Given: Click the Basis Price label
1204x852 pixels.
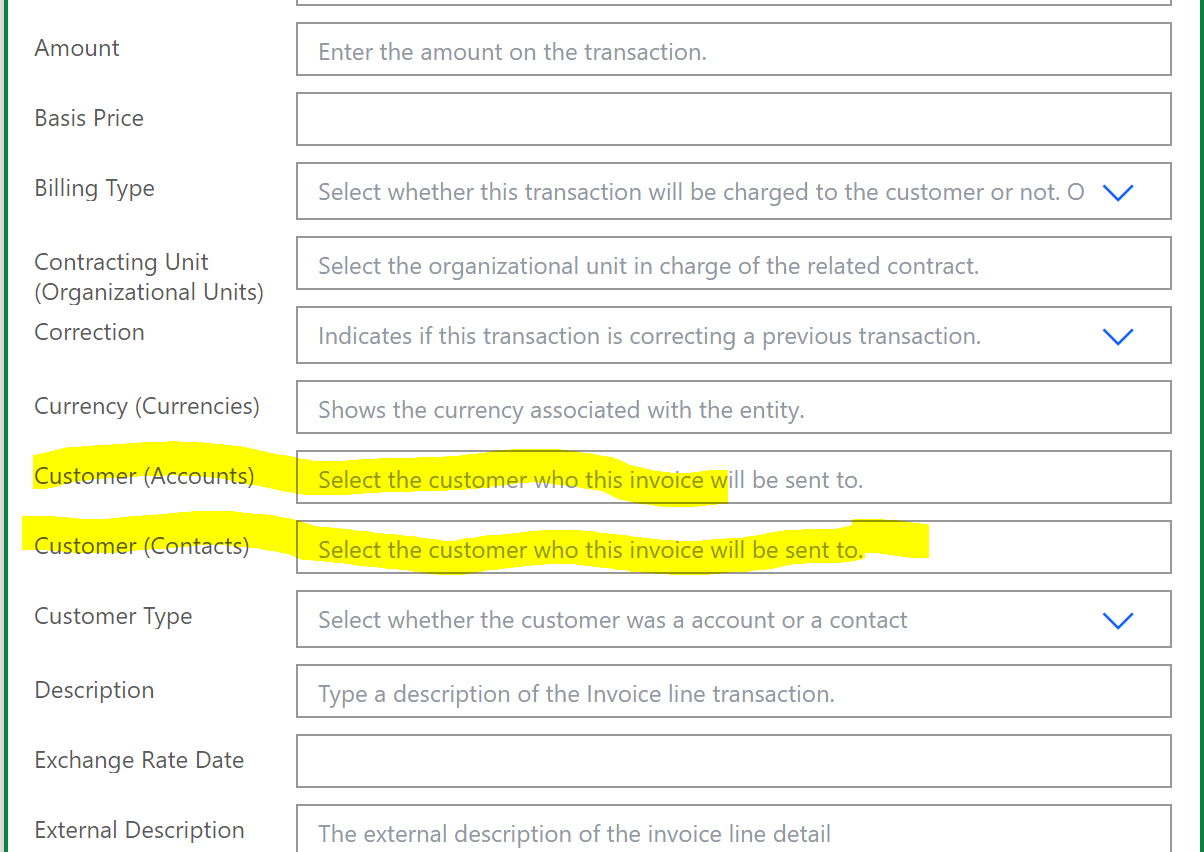Looking at the screenshot, I should pos(89,118).
